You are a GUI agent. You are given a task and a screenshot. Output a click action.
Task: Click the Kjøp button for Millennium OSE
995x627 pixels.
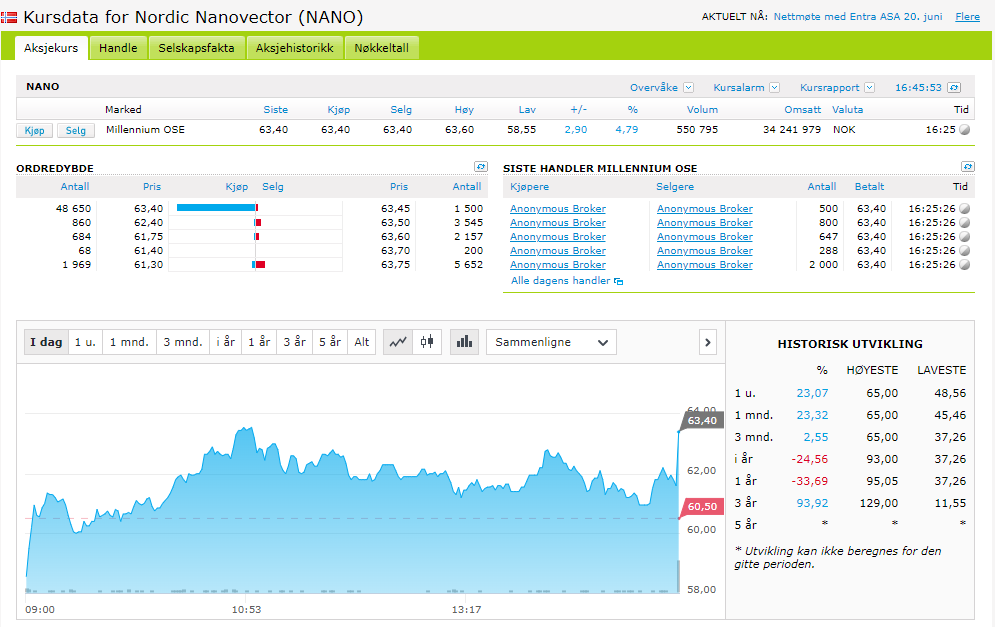tap(34, 130)
